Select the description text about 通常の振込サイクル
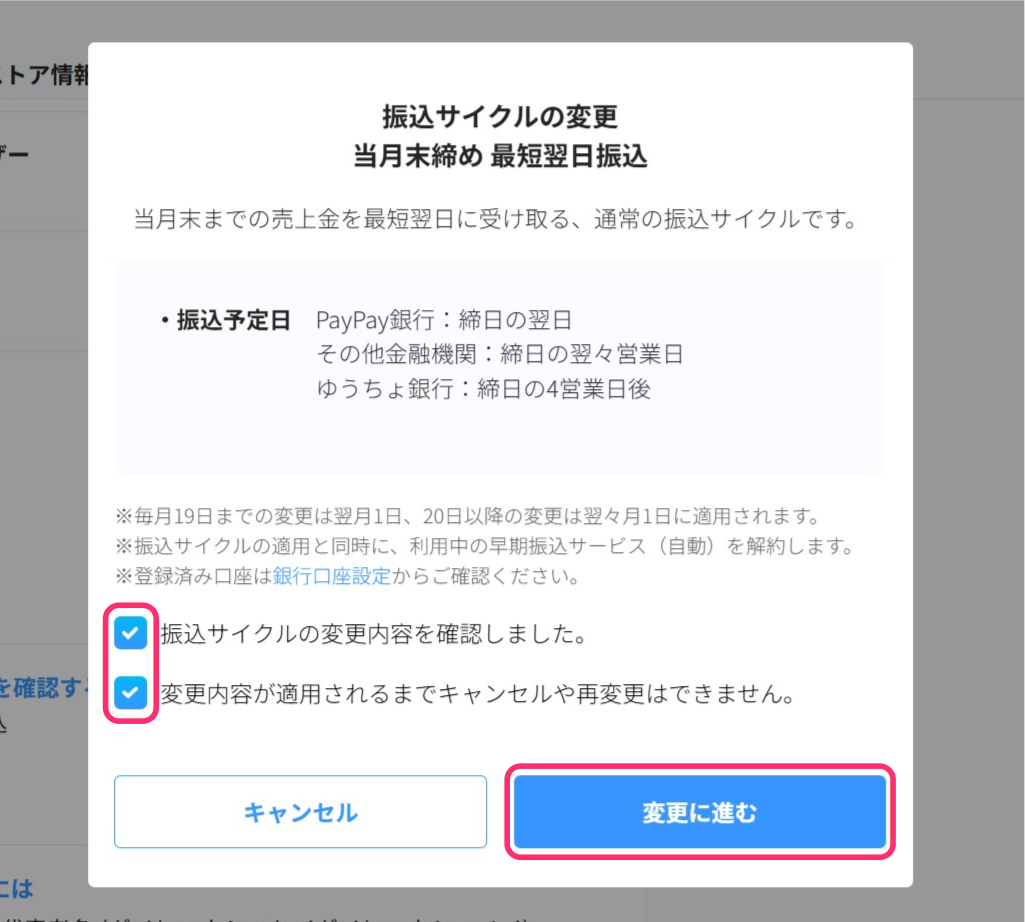The height and width of the screenshot is (922, 1025). point(496,219)
